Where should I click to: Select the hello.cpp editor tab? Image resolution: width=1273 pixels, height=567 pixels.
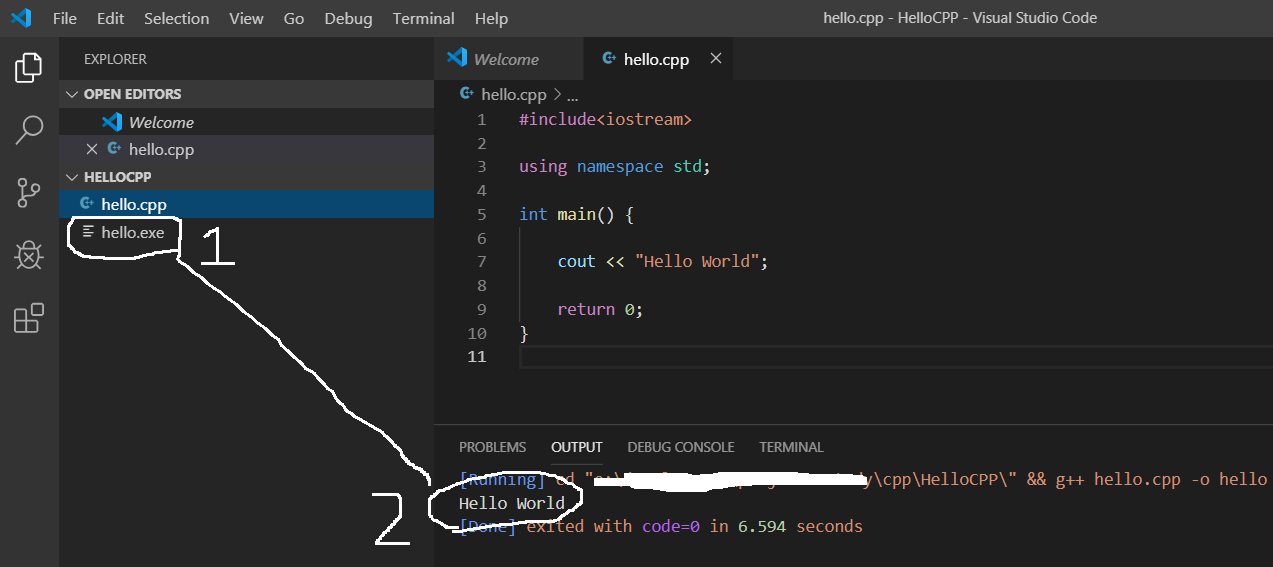point(657,59)
